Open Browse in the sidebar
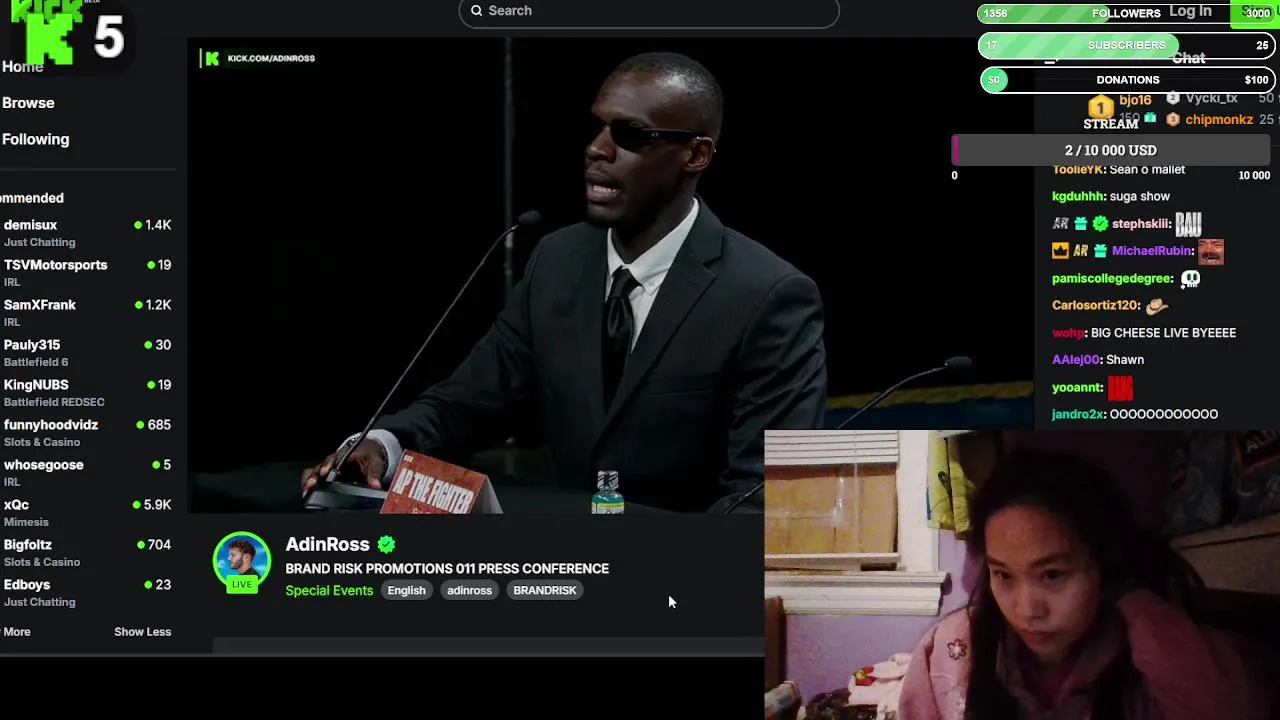The image size is (1280, 720). (x=28, y=103)
